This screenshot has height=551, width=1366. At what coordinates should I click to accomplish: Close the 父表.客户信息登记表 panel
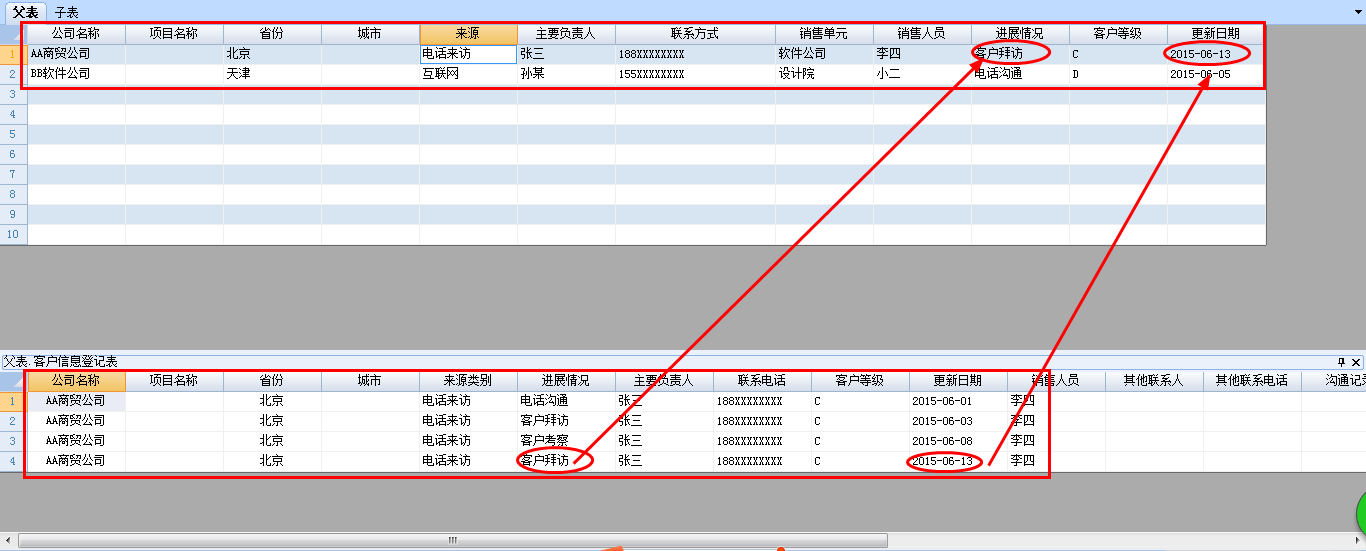(x=1356, y=362)
